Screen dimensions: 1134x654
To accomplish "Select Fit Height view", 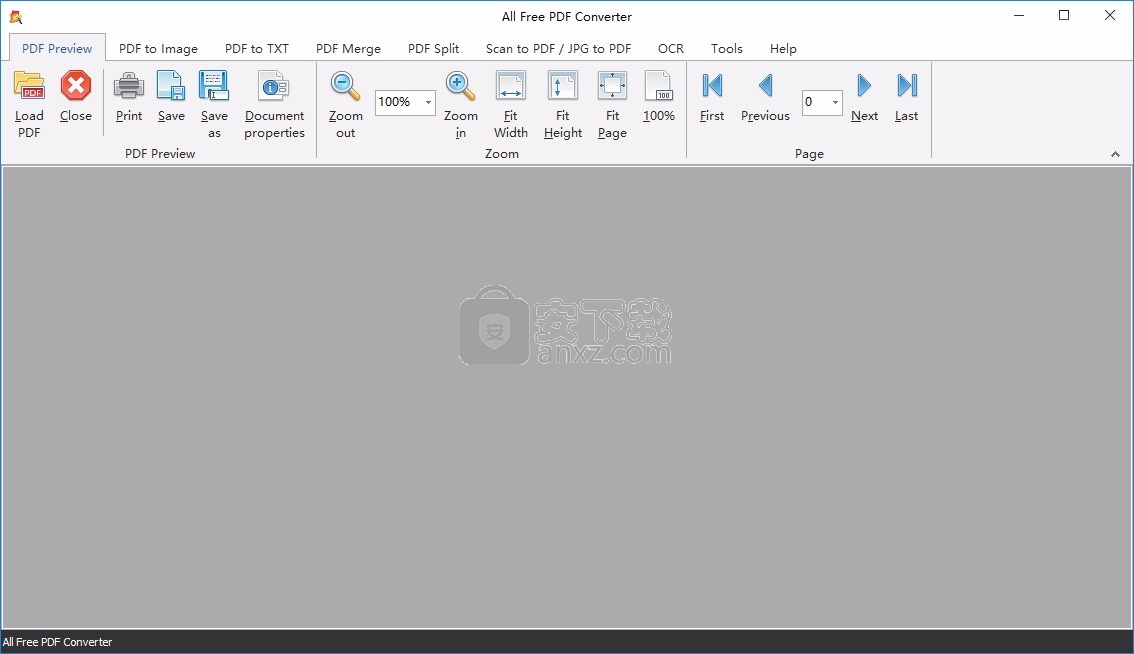I will tap(562, 87).
